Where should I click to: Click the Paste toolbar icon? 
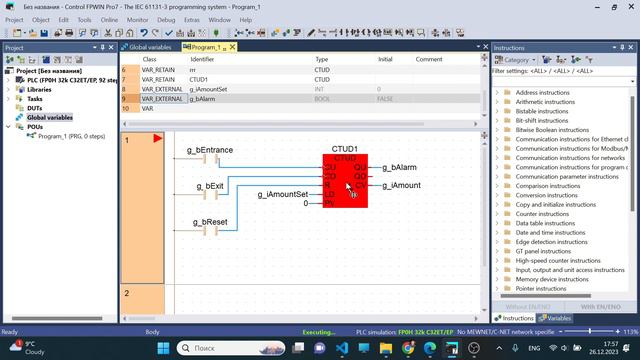pyautogui.click(x=129, y=33)
